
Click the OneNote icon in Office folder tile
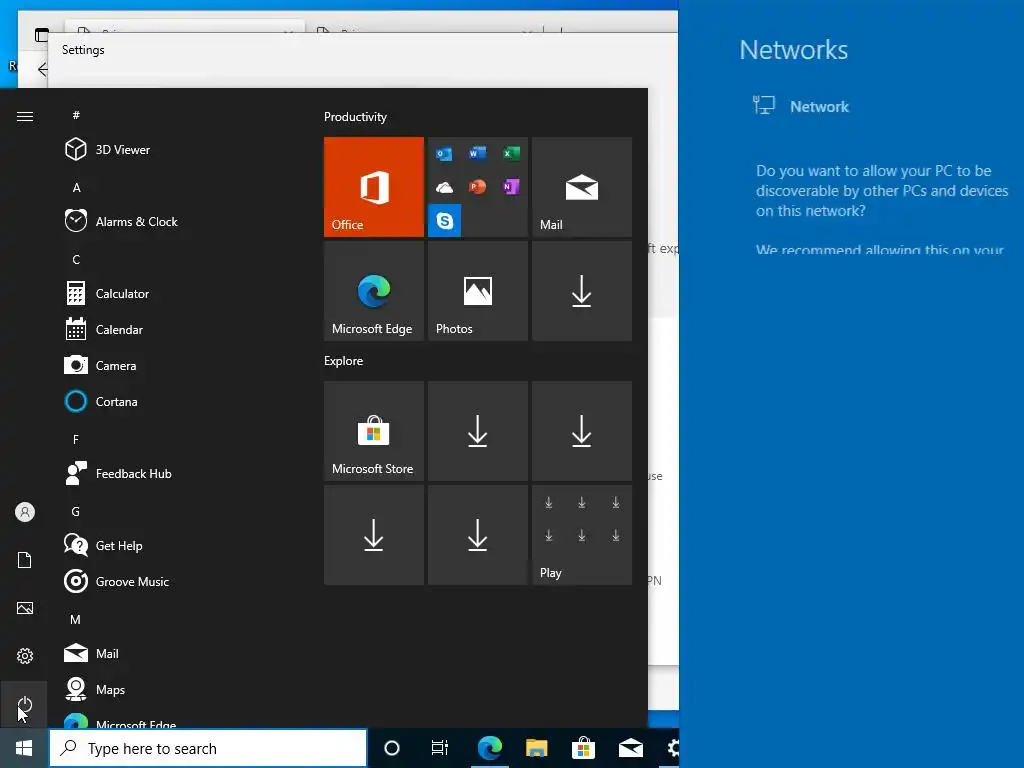tap(511, 187)
